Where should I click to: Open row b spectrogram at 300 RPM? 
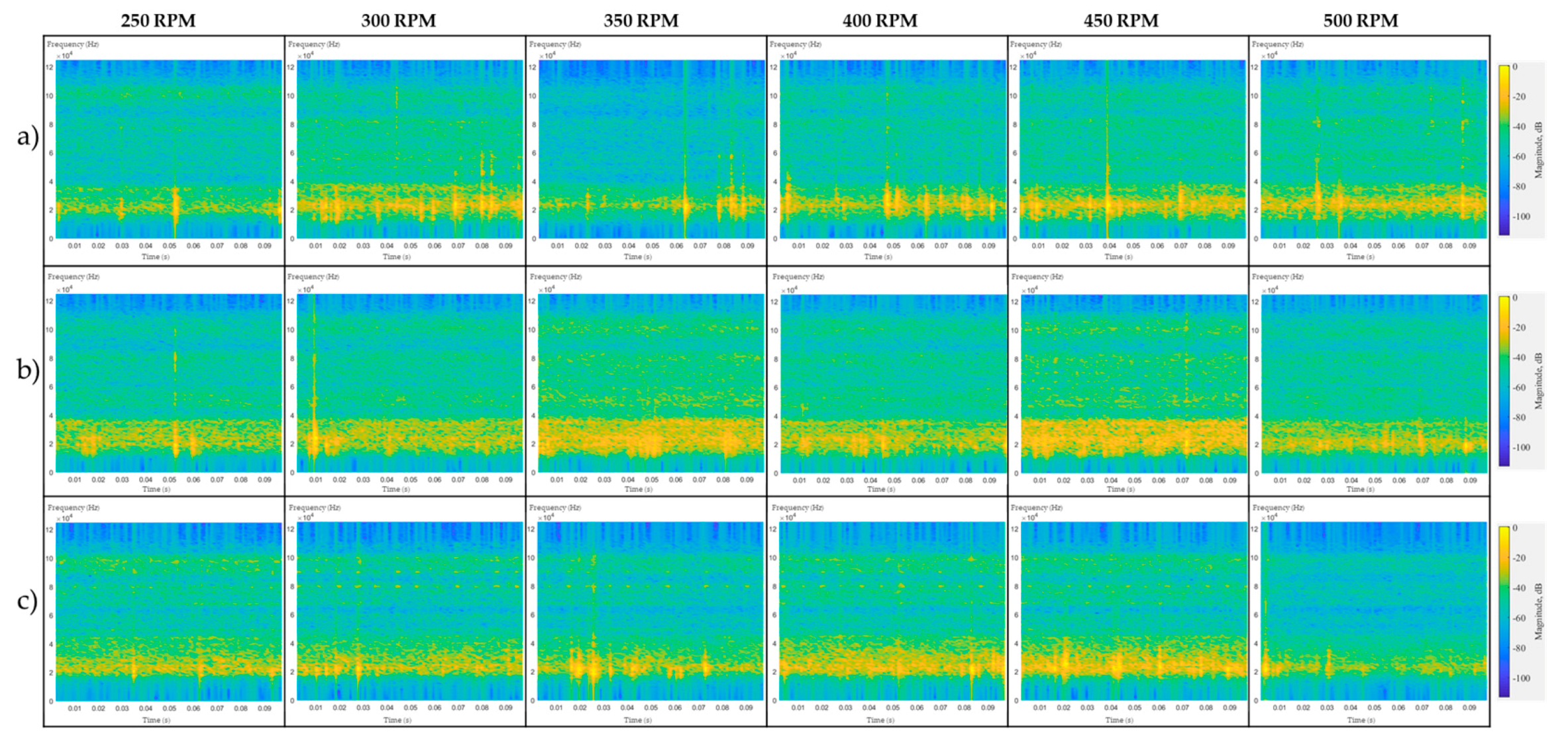click(410, 383)
